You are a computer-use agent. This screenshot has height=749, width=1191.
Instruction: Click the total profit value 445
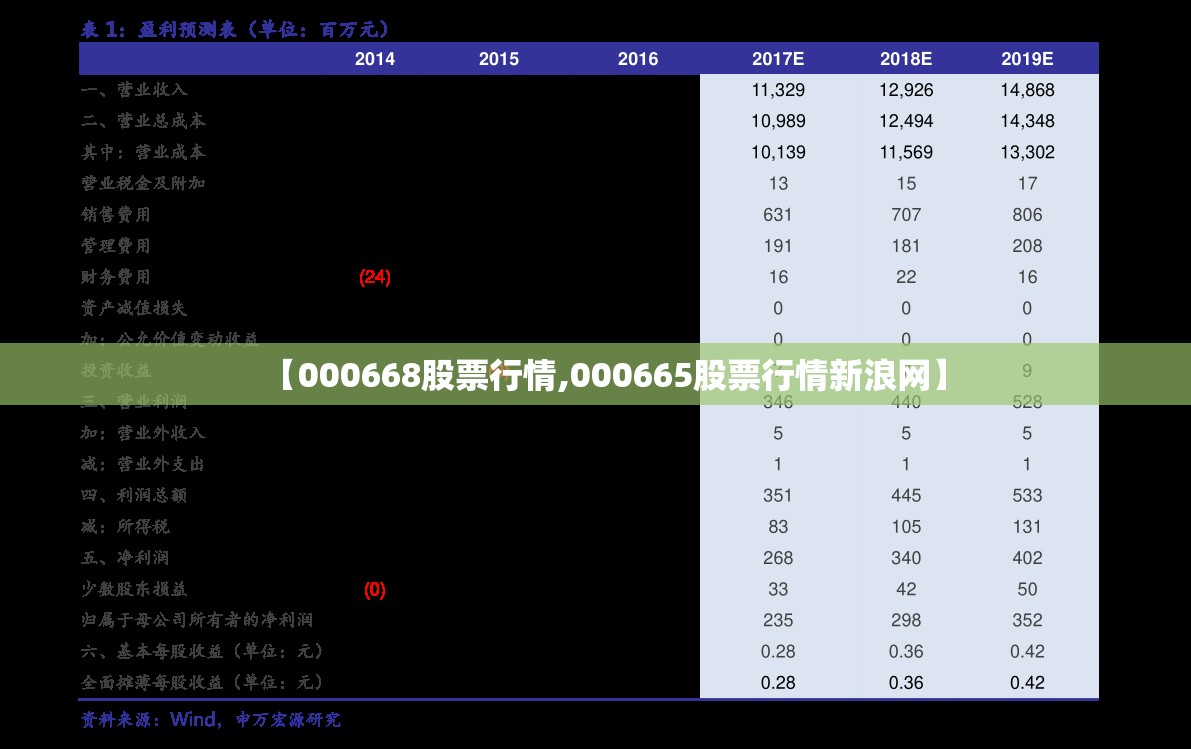[x=905, y=495]
